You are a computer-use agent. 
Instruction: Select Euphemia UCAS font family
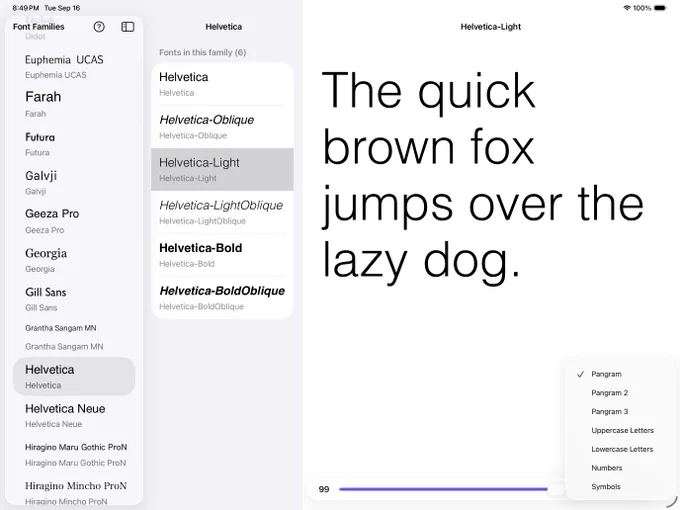click(74, 67)
